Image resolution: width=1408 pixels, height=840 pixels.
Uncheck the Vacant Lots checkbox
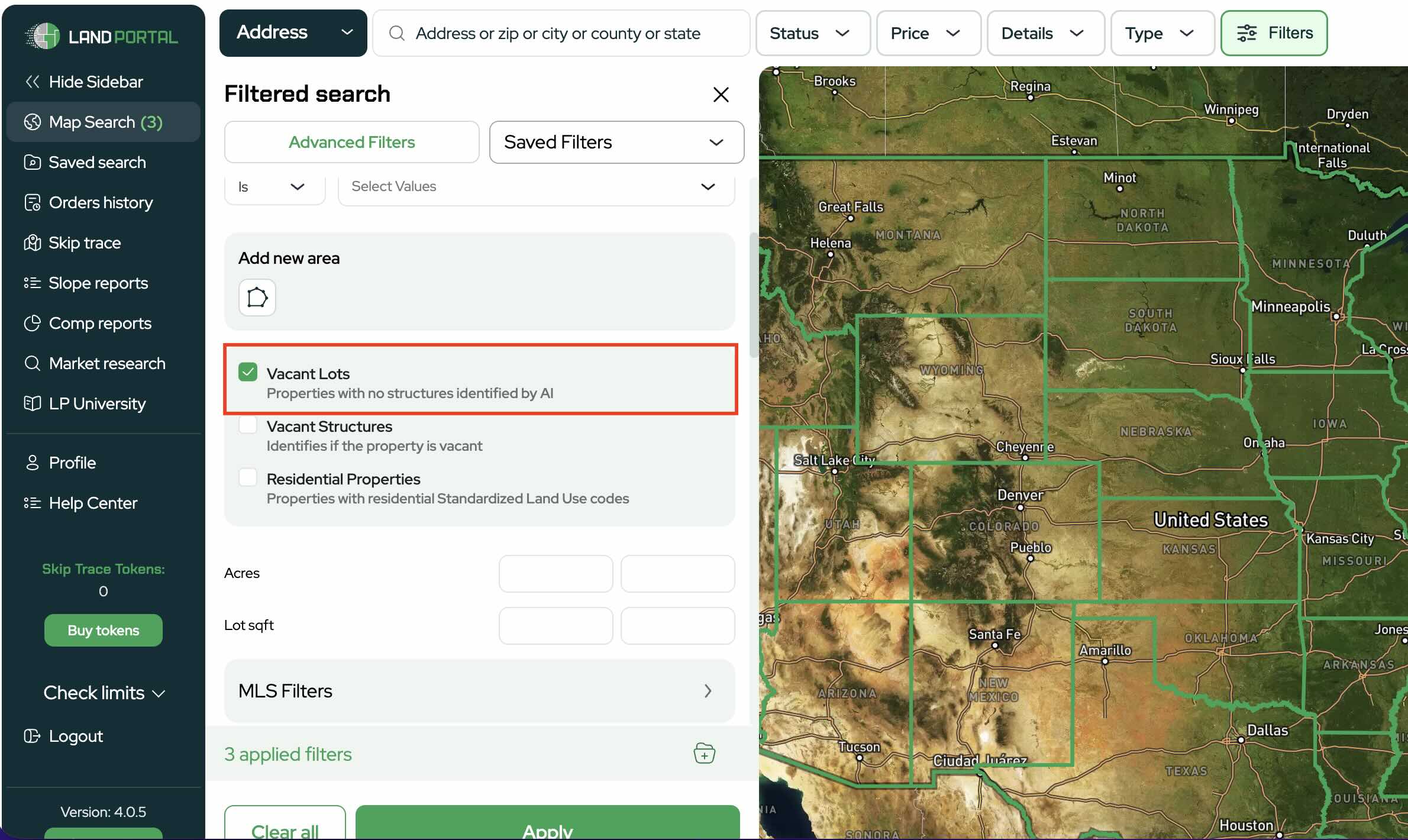(248, 372)
